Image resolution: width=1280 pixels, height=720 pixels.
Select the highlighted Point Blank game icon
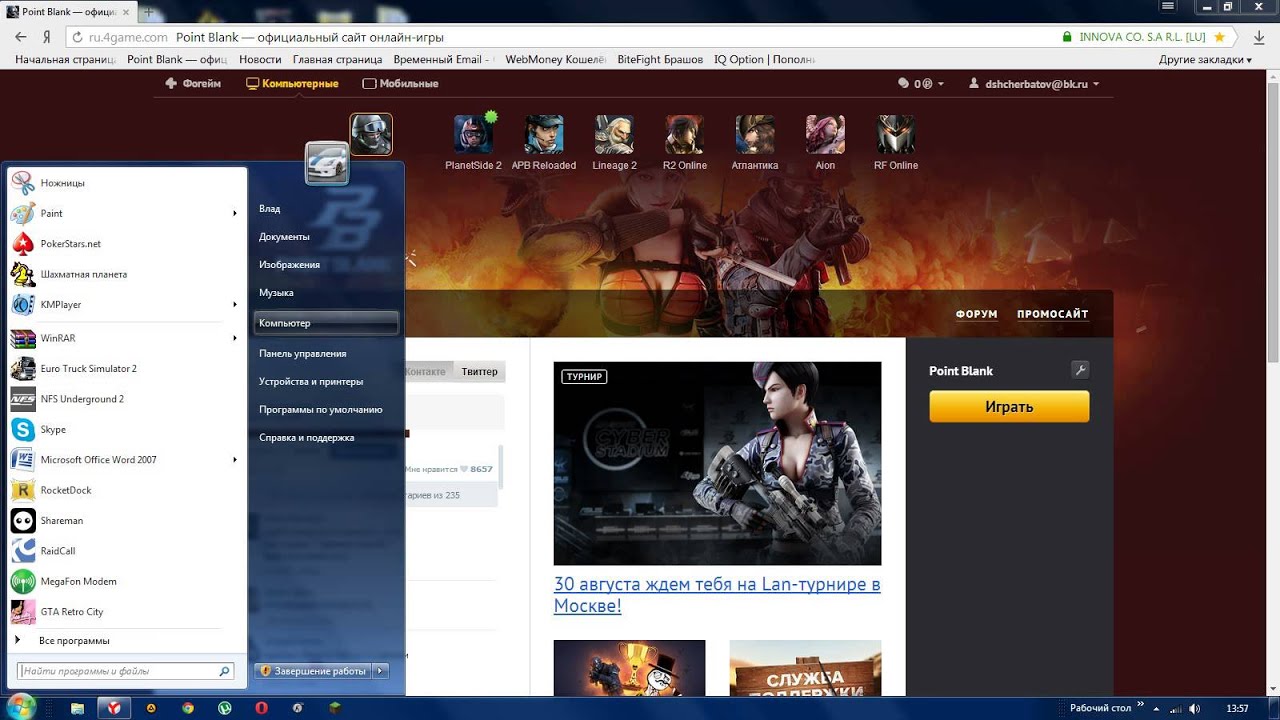371,134
